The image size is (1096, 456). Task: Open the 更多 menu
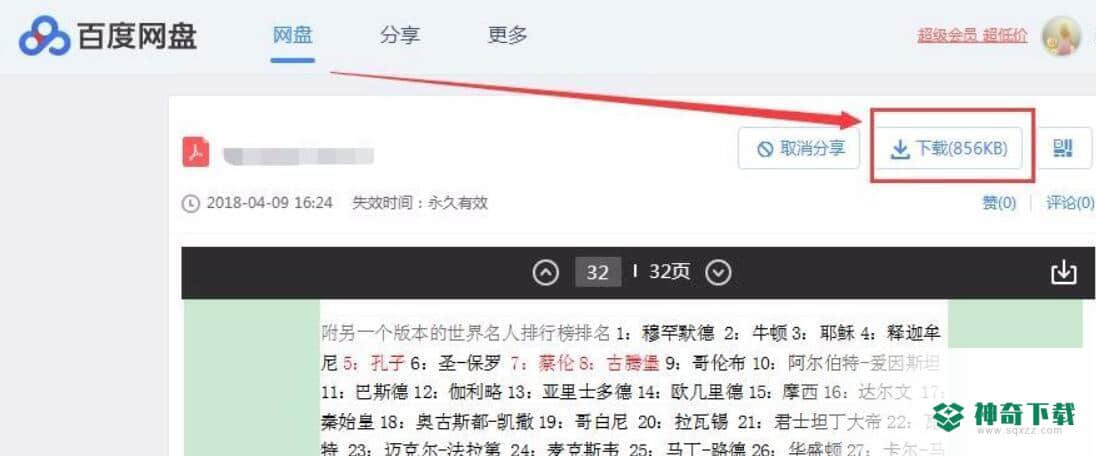coord(507,35)
